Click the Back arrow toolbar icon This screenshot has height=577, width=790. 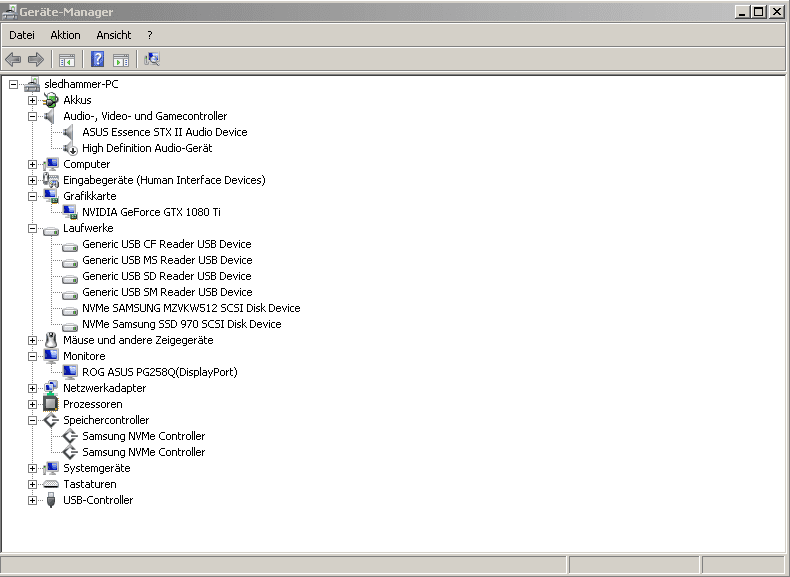click(x=13, y=59)
